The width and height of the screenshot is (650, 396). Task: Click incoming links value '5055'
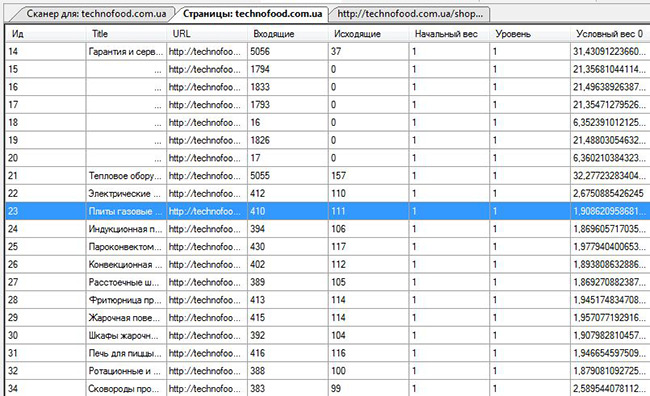coord(288,176)
